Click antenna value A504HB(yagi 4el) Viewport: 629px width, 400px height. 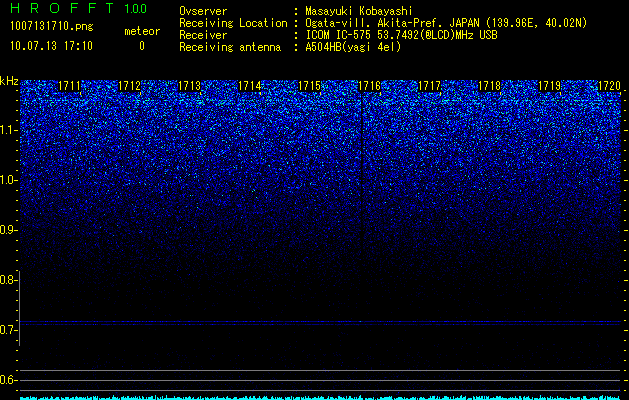353,47
